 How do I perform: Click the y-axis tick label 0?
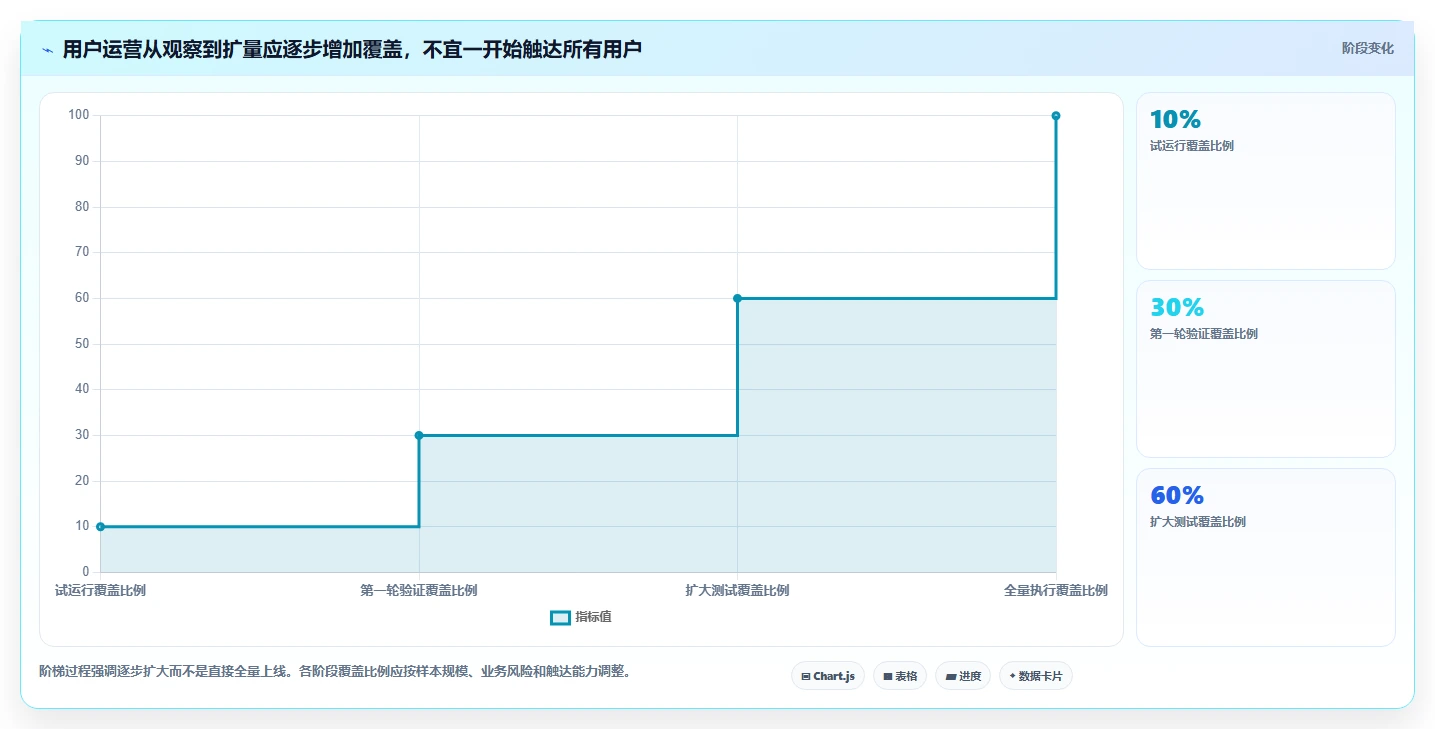86,572
